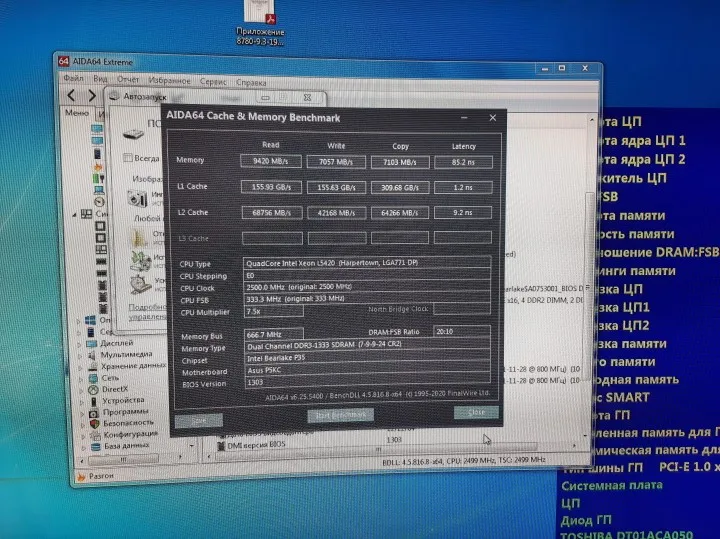
Task: Click the Memory Copy value 7103 MB/s
Action: [x=400, y=163]
